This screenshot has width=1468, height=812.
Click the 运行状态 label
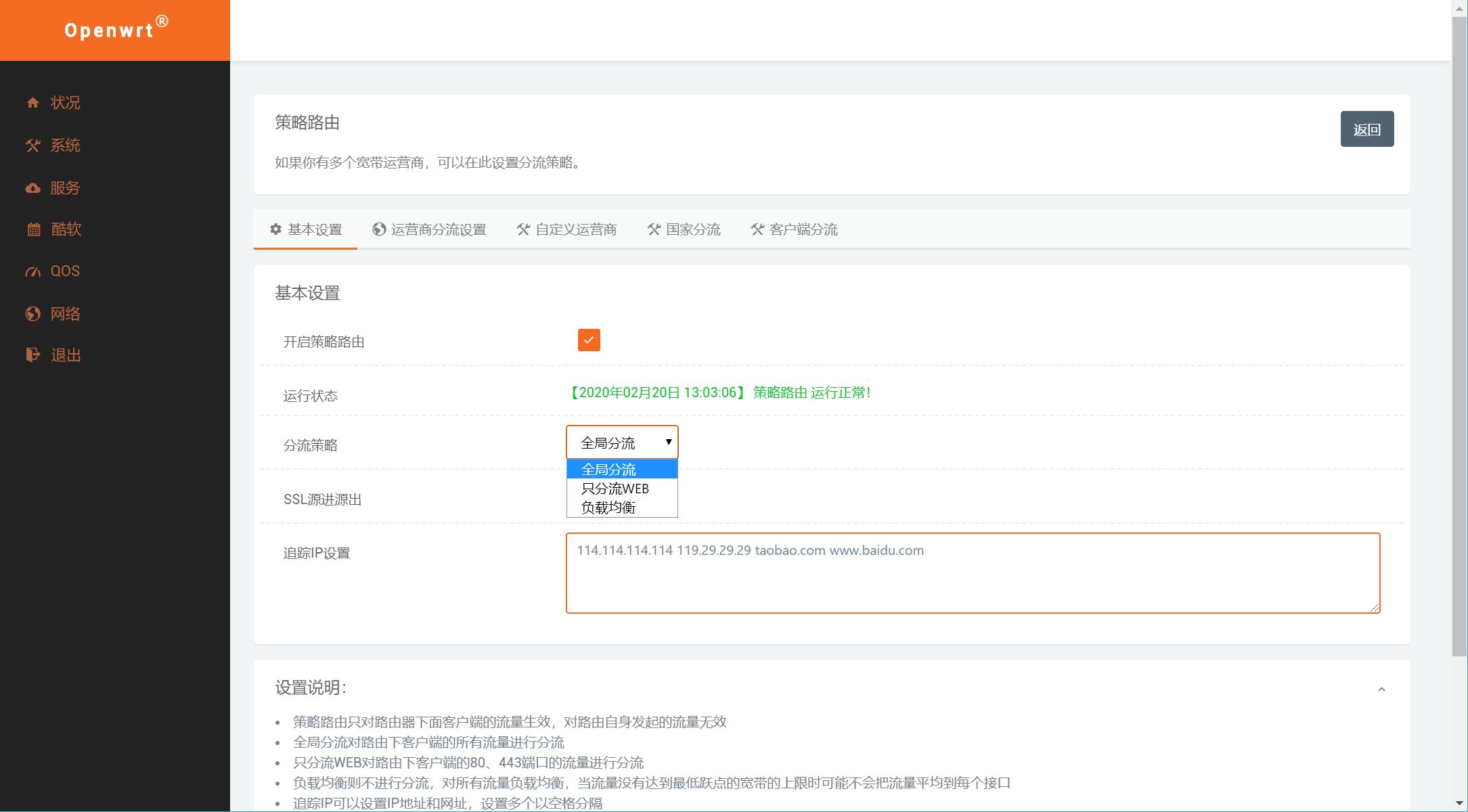coord(310,396)
